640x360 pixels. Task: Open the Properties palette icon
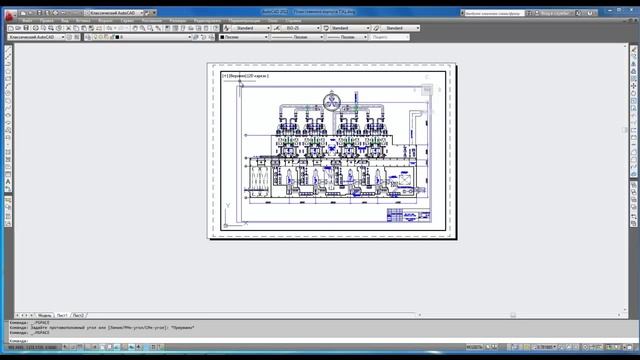click(x=167, y=28)
